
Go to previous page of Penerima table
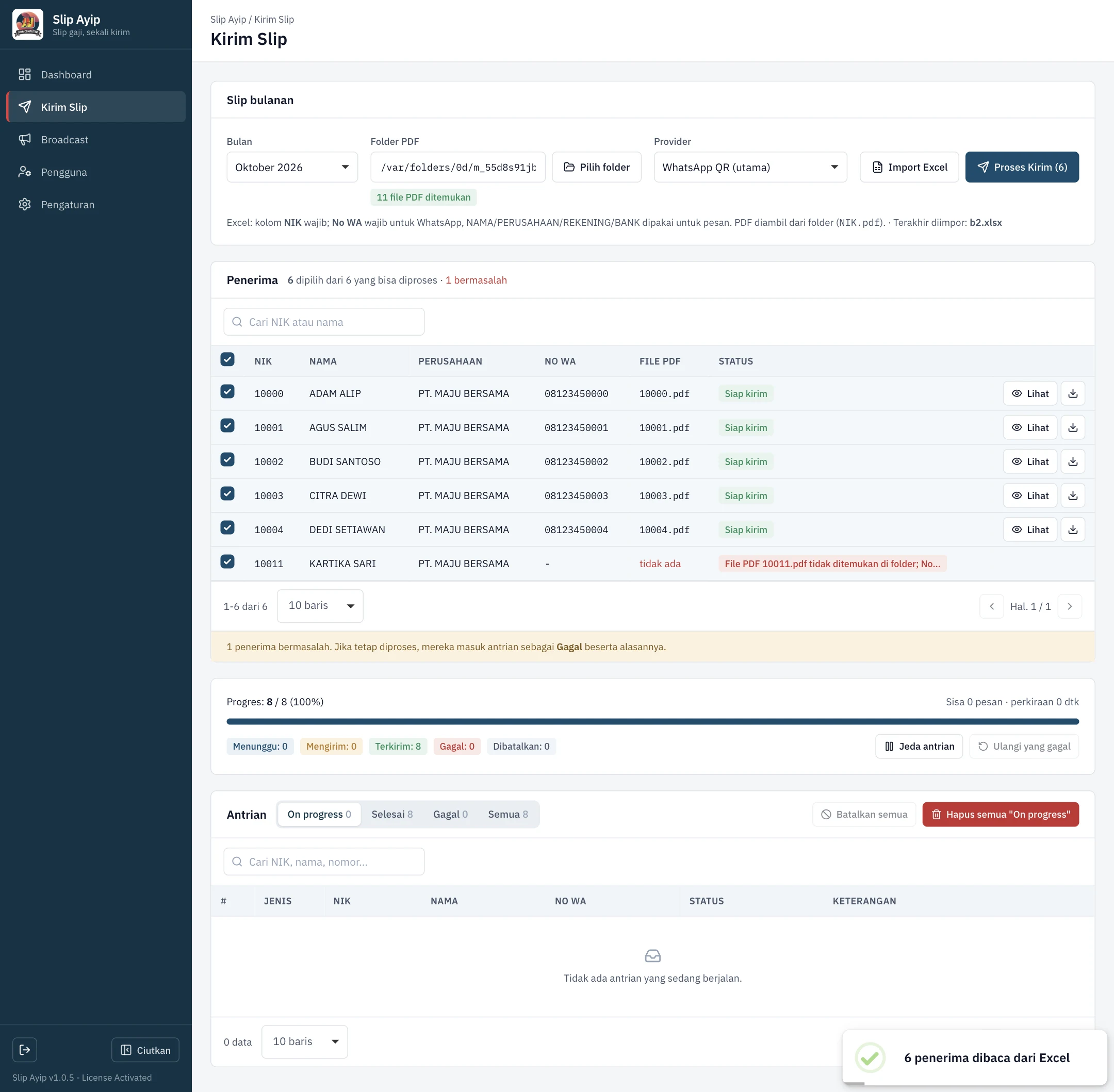click(992, 606)
